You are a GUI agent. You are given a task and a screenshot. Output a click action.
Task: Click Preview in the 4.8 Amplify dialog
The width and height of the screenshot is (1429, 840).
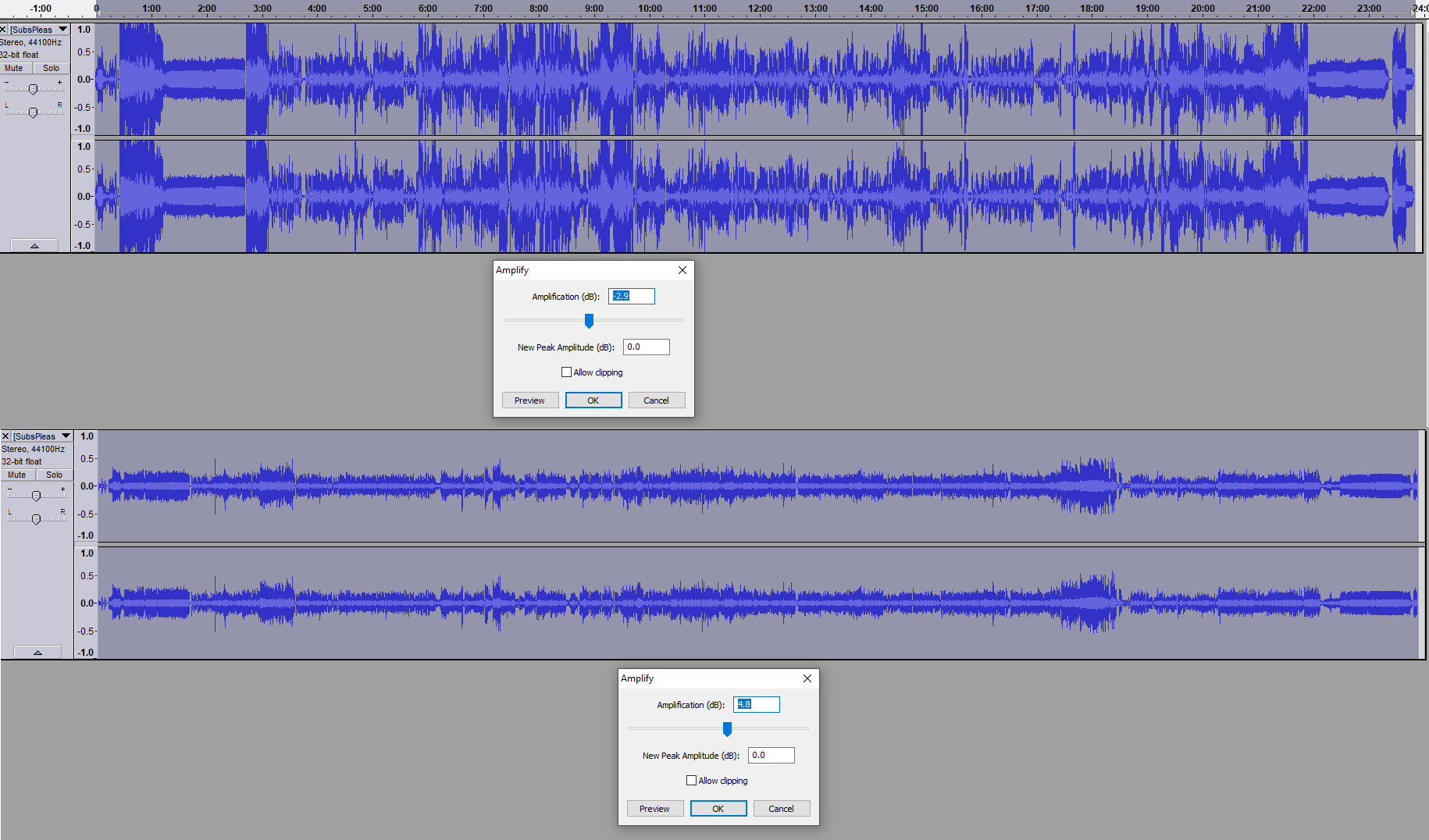(x=655, y=809)
